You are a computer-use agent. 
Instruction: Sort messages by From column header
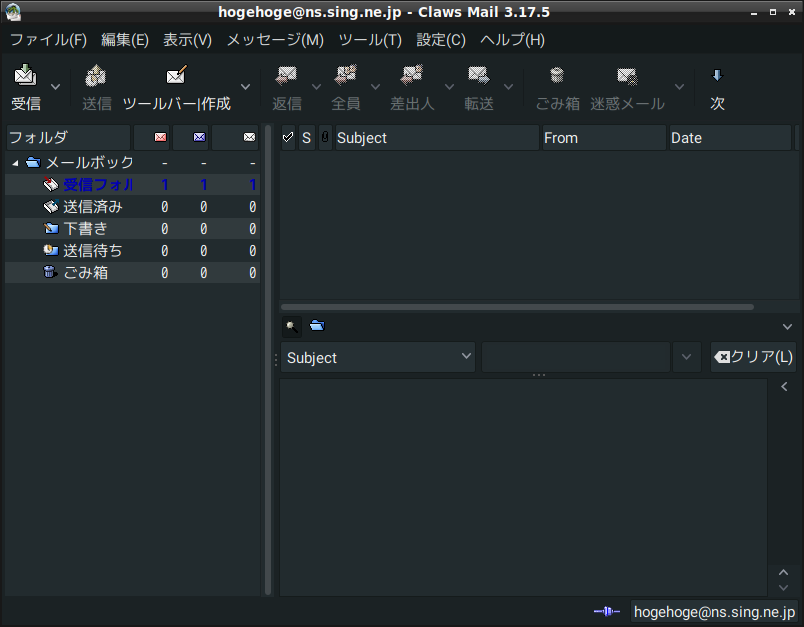pyautogui.click(x=604, y=137)
